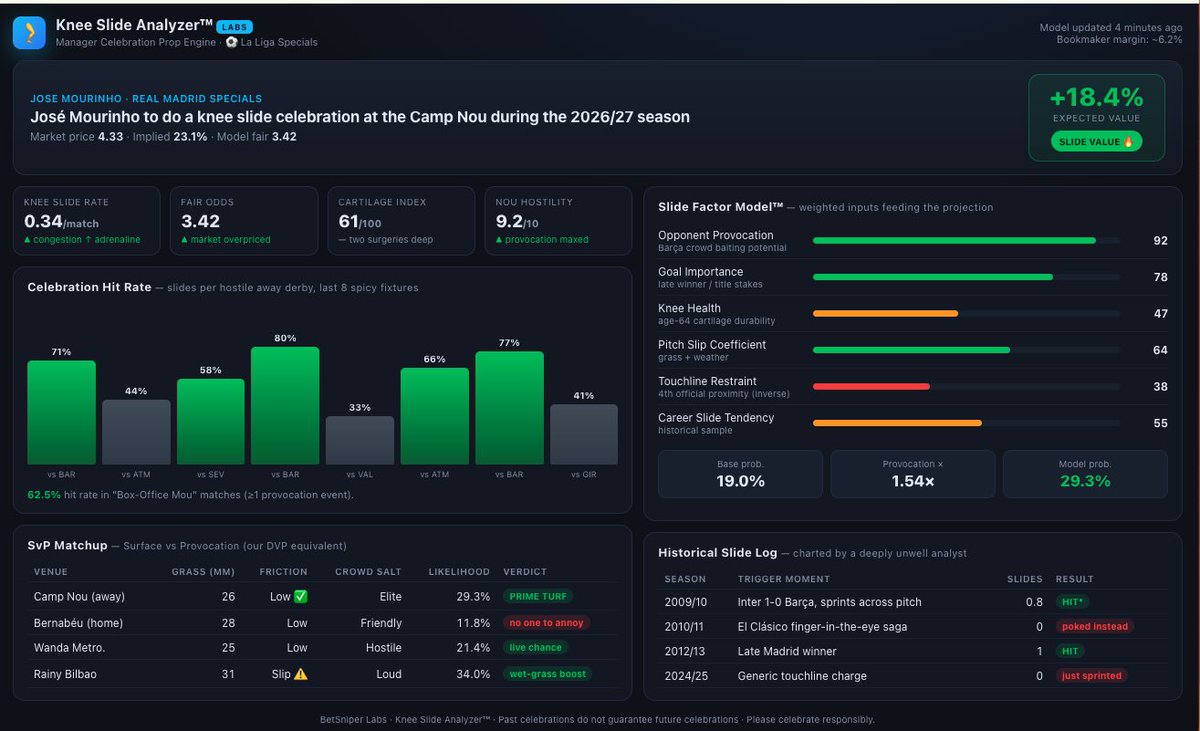Click the GRASS (MM) column header
This screenshot has height=731, width=1200.
(x=203, y=572)
